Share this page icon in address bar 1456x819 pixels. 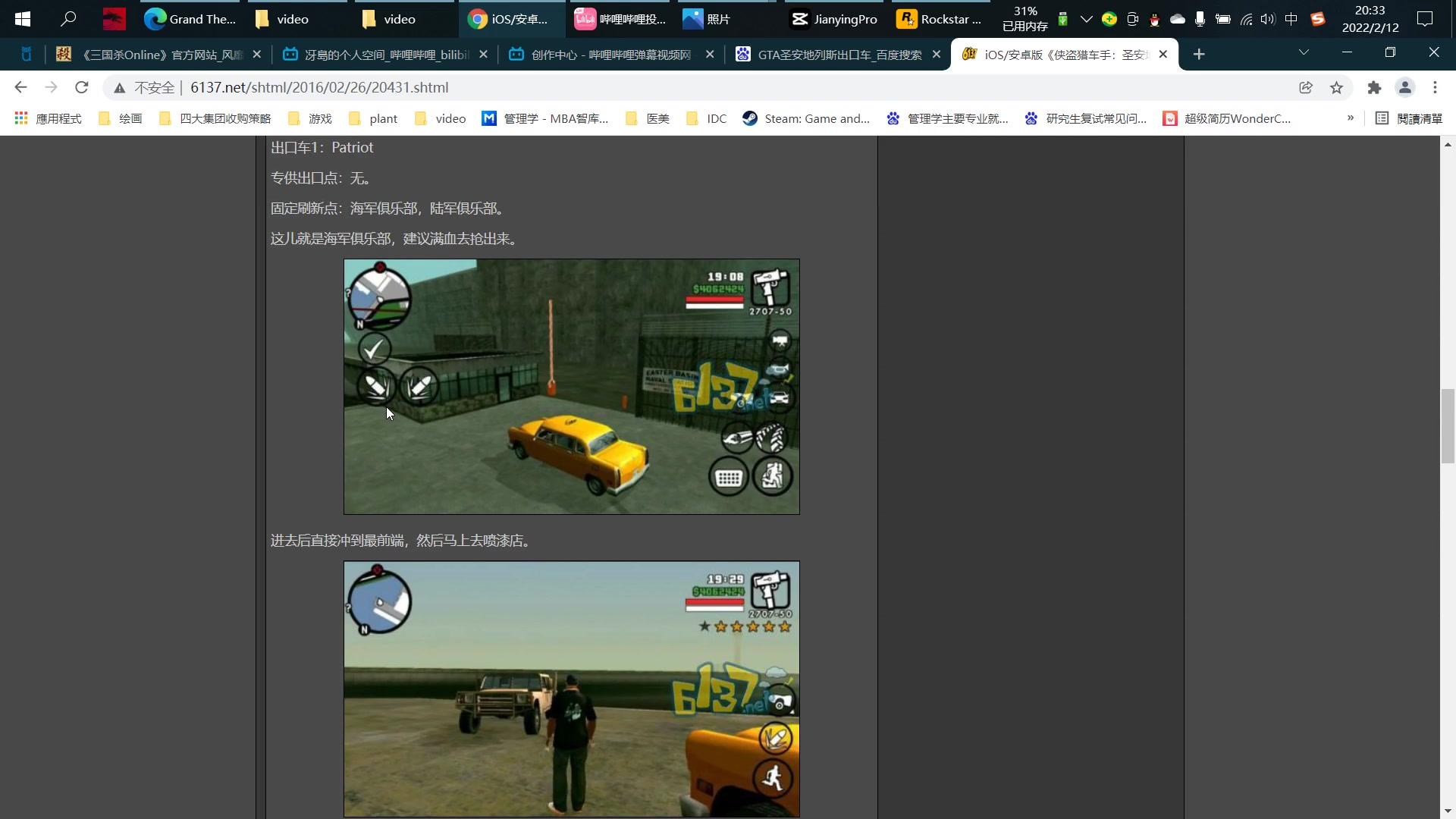1306,88
